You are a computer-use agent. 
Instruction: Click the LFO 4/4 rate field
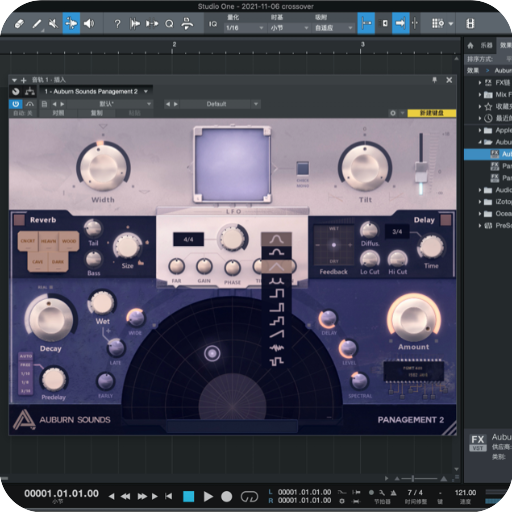point(188,239)
